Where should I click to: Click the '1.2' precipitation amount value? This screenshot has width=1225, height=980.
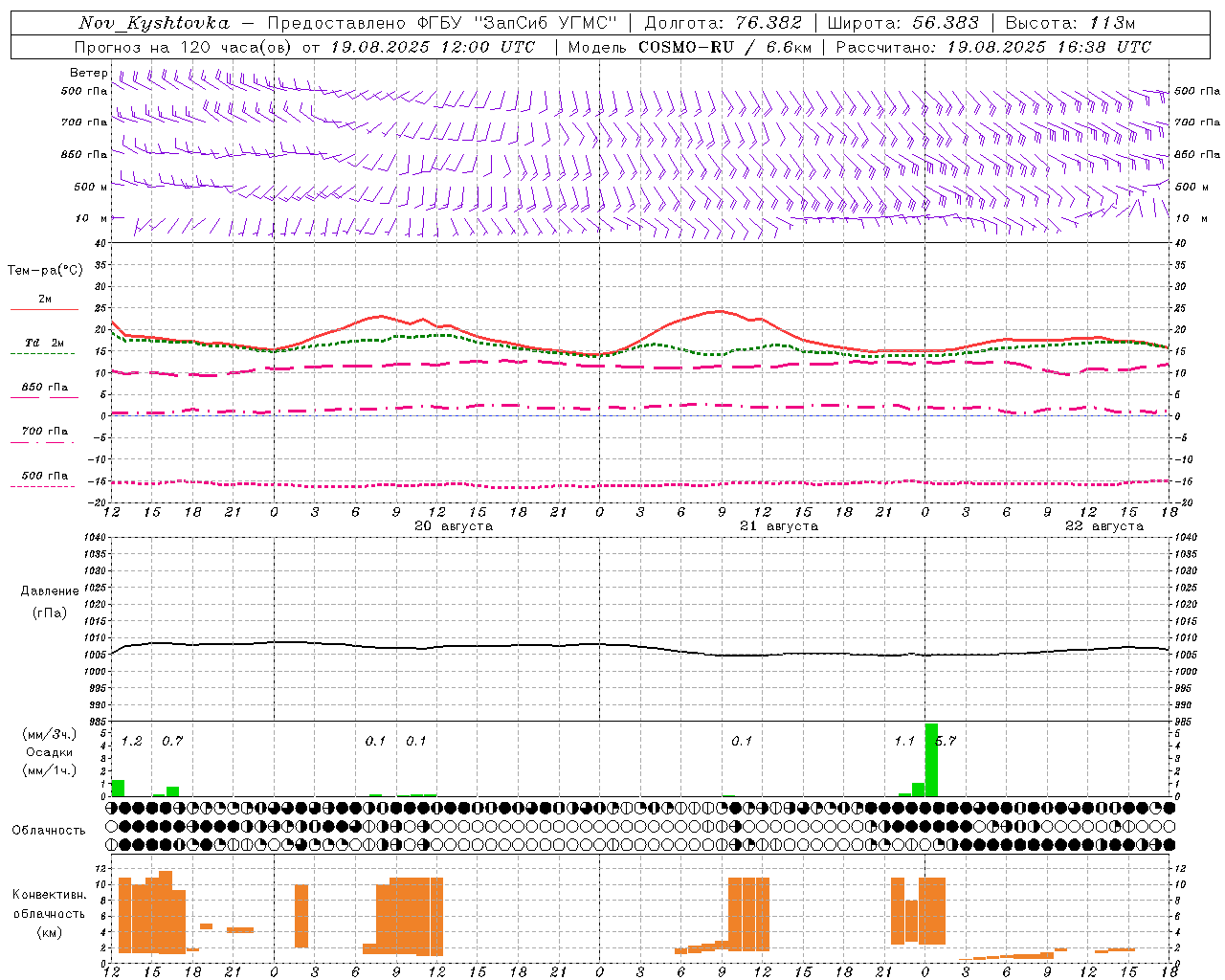[132, 741]
